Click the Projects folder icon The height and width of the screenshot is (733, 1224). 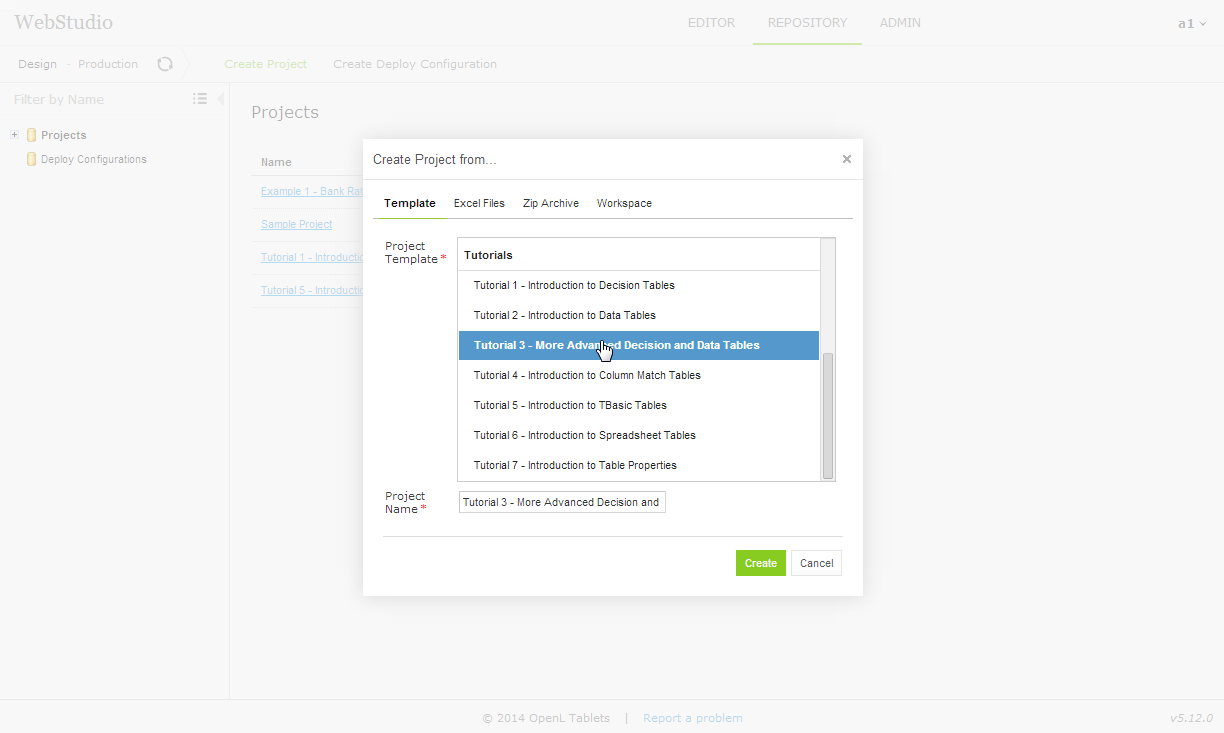pyautogui.click(x=31, y=134)
